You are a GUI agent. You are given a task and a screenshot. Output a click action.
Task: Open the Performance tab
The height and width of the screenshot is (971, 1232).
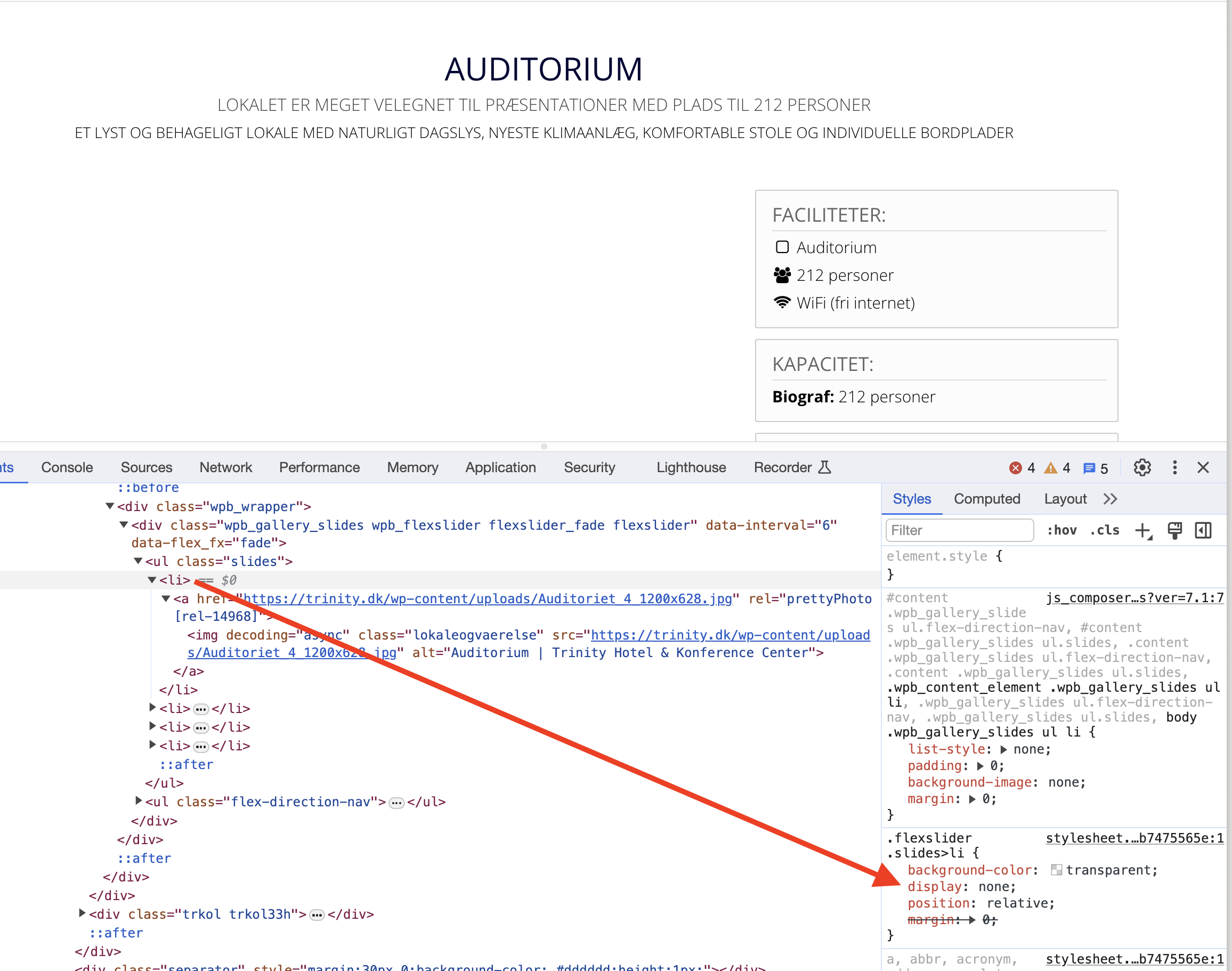tap(319, 467)
